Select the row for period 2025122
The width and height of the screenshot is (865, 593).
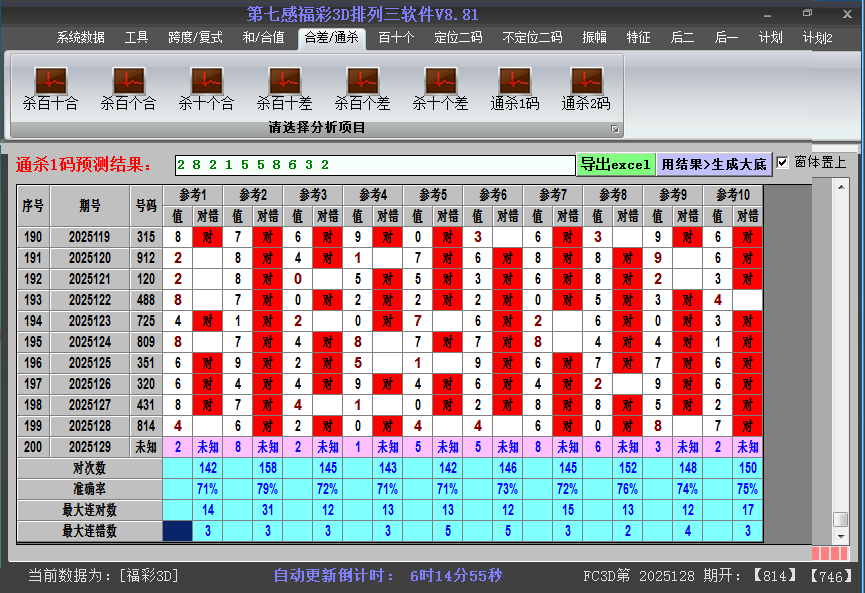coord(389,300)
